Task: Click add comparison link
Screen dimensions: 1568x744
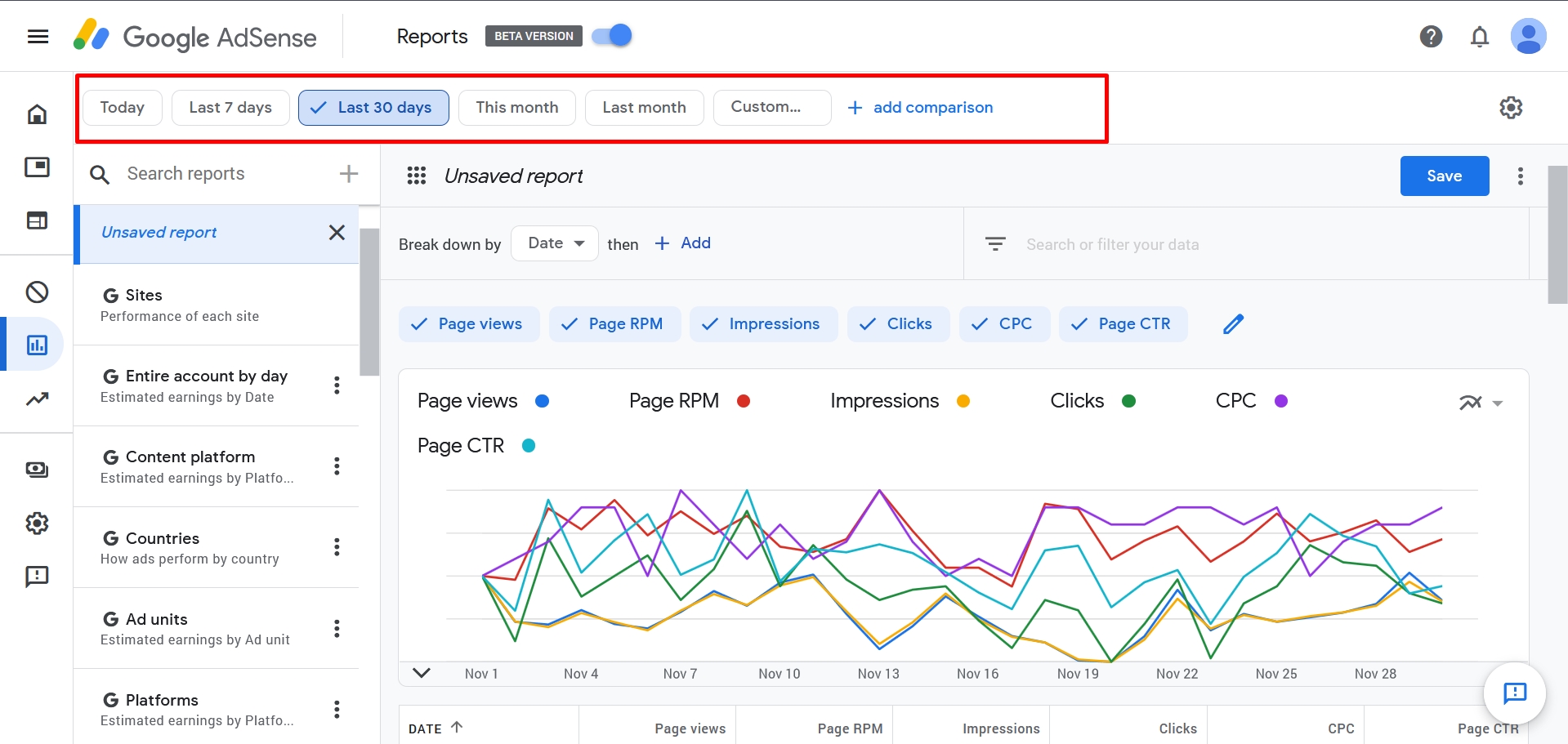Action: pos(920,108)
